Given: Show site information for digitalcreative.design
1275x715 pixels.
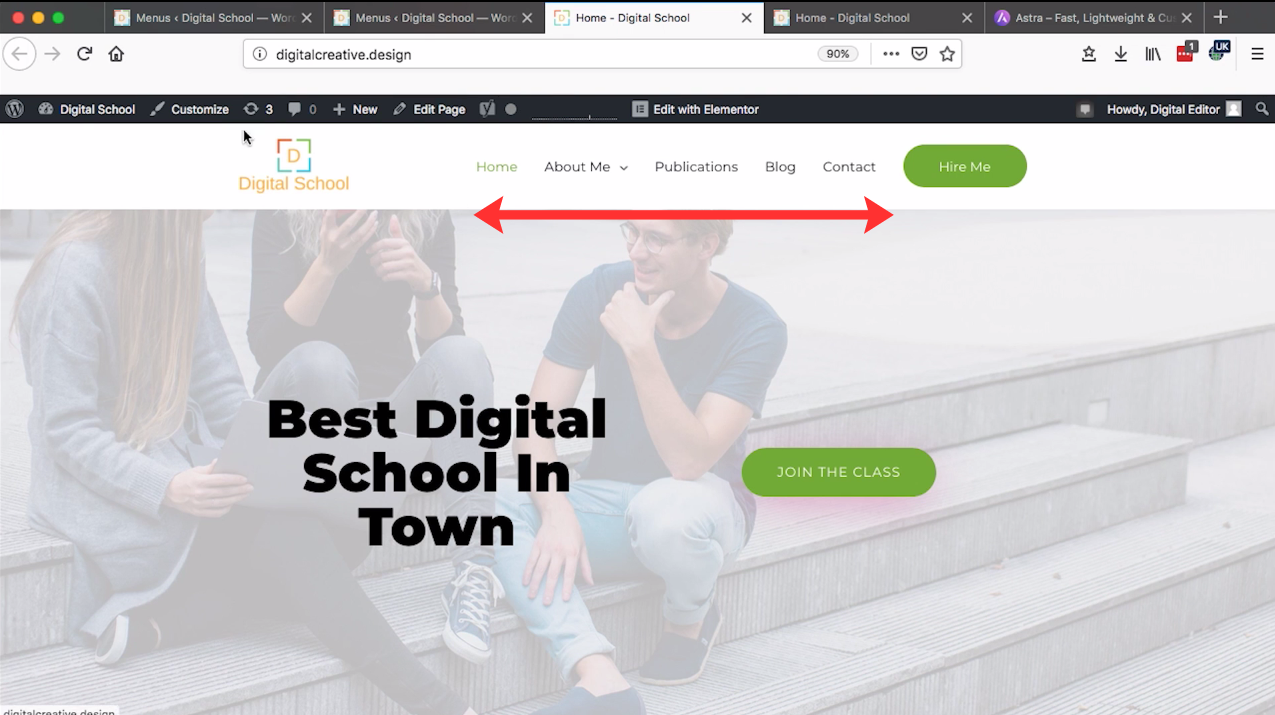Looking at the screenshot, I should click(259, 54).
